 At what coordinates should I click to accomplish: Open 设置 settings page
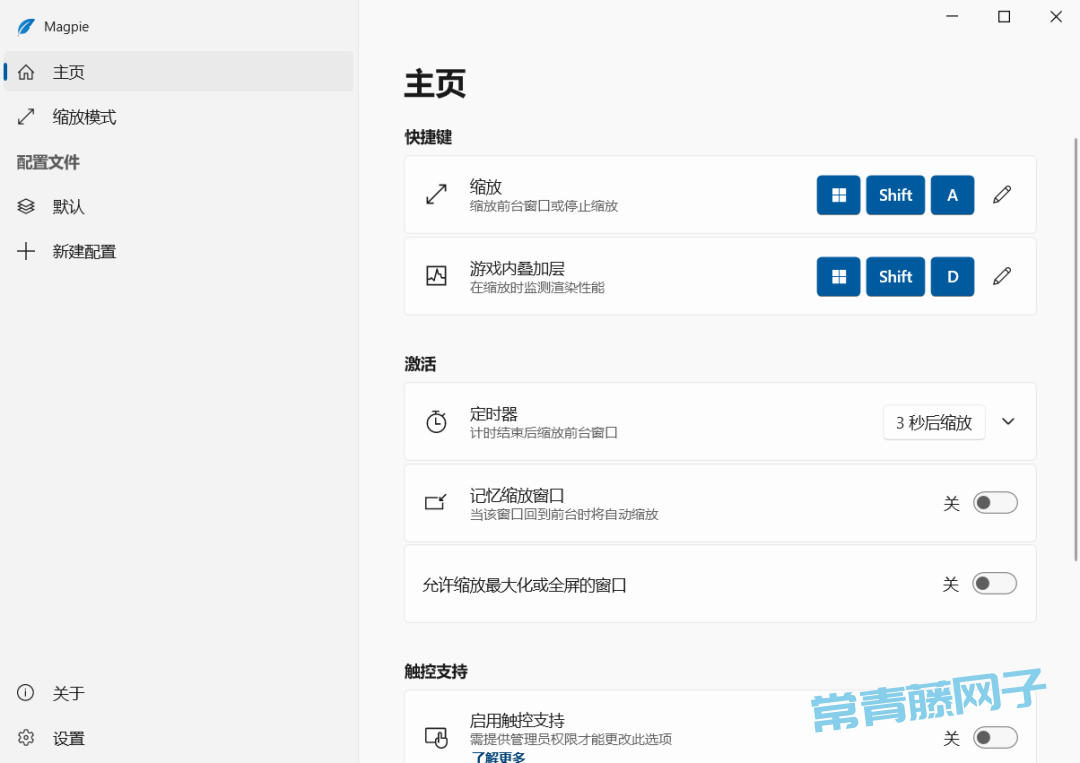point(178,738)
